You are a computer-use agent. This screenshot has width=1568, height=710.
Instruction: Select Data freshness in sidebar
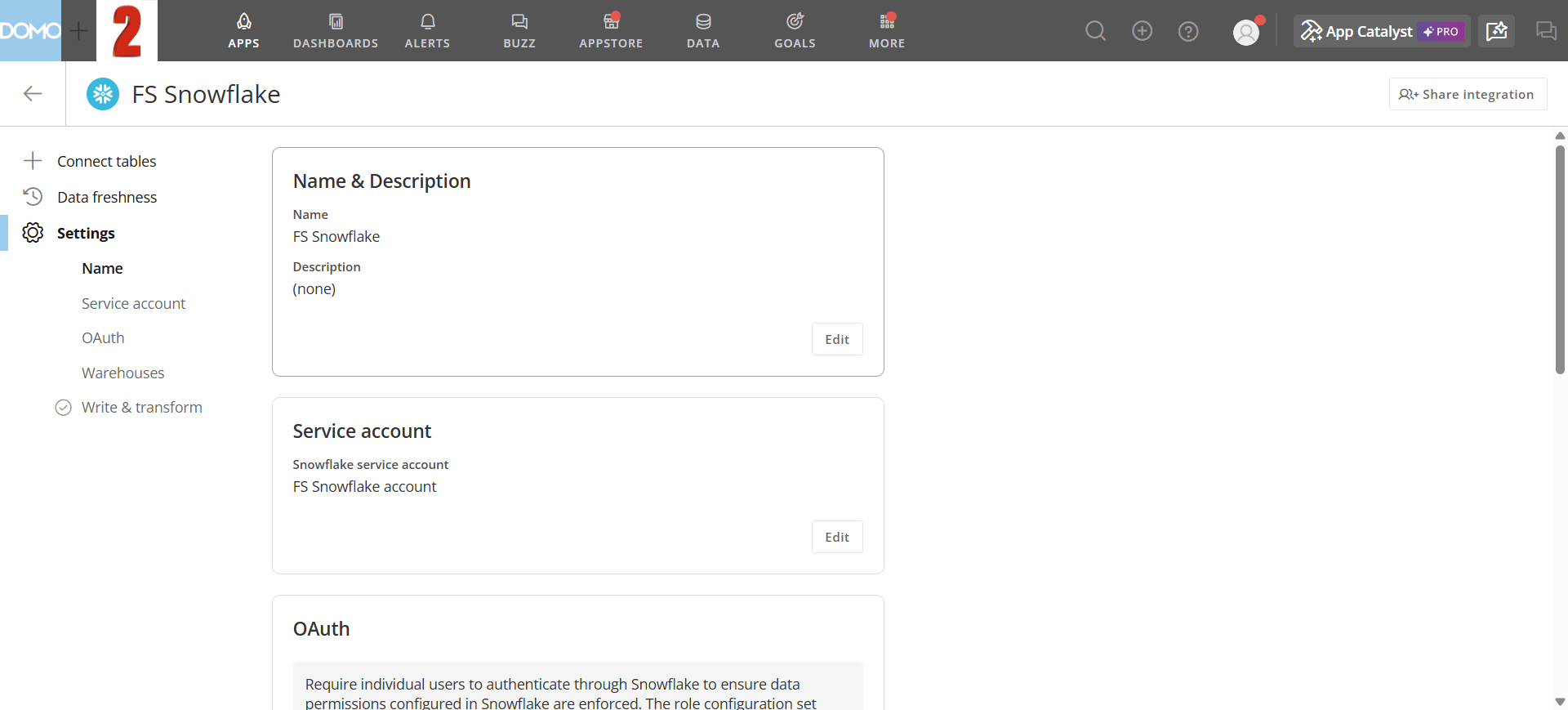107,197
